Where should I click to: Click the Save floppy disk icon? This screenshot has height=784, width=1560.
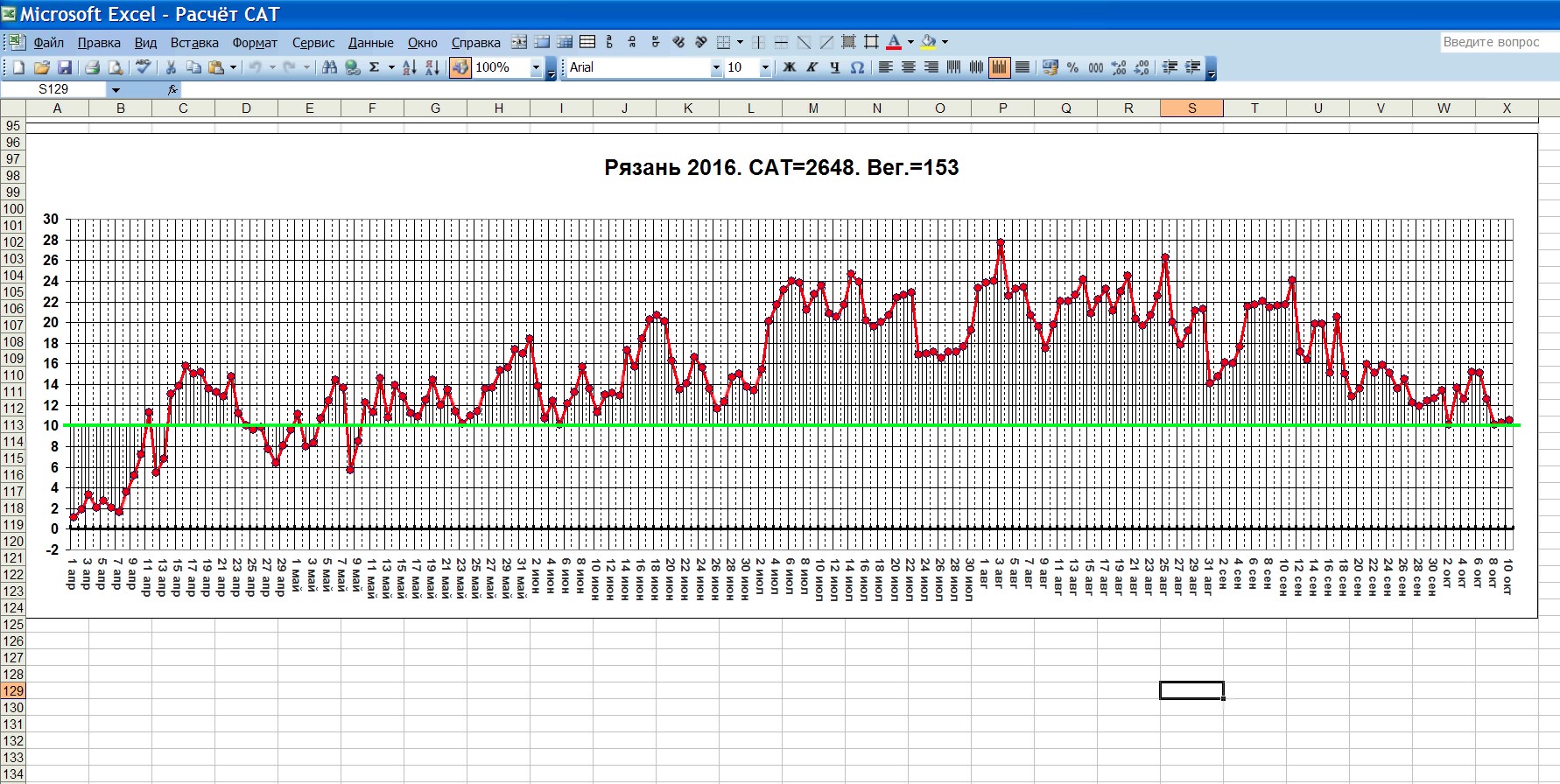tap(65, 67)
